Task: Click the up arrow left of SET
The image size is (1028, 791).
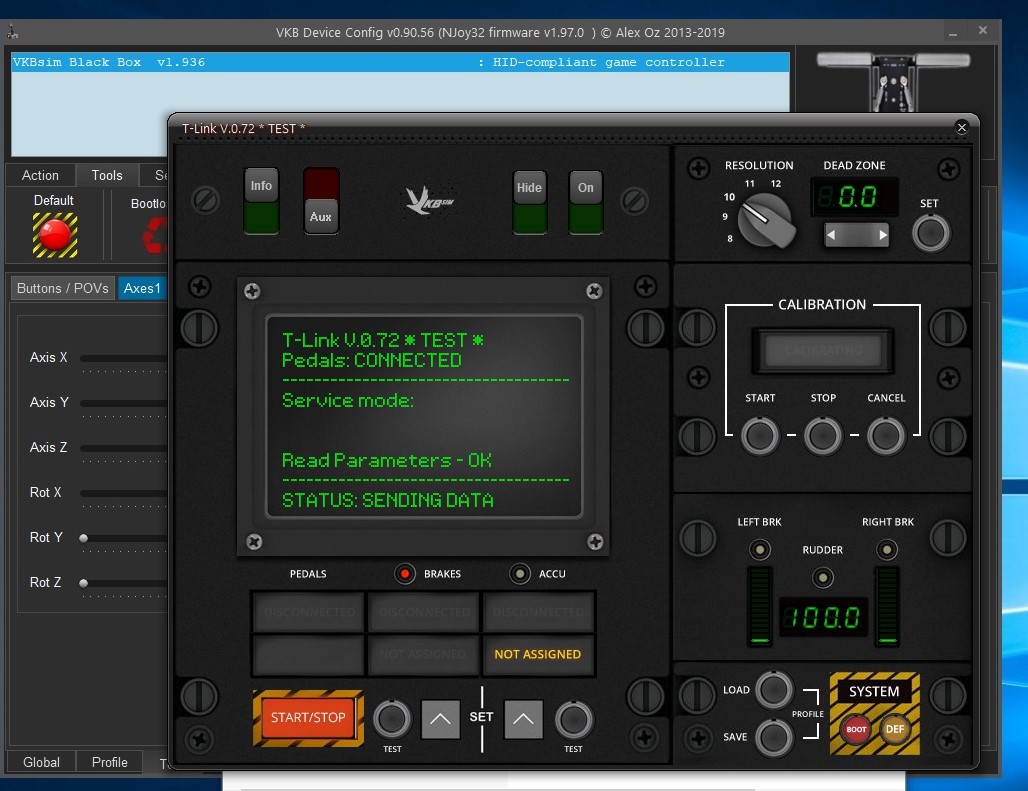Action: pyautogui.click(x=440, y=719)
